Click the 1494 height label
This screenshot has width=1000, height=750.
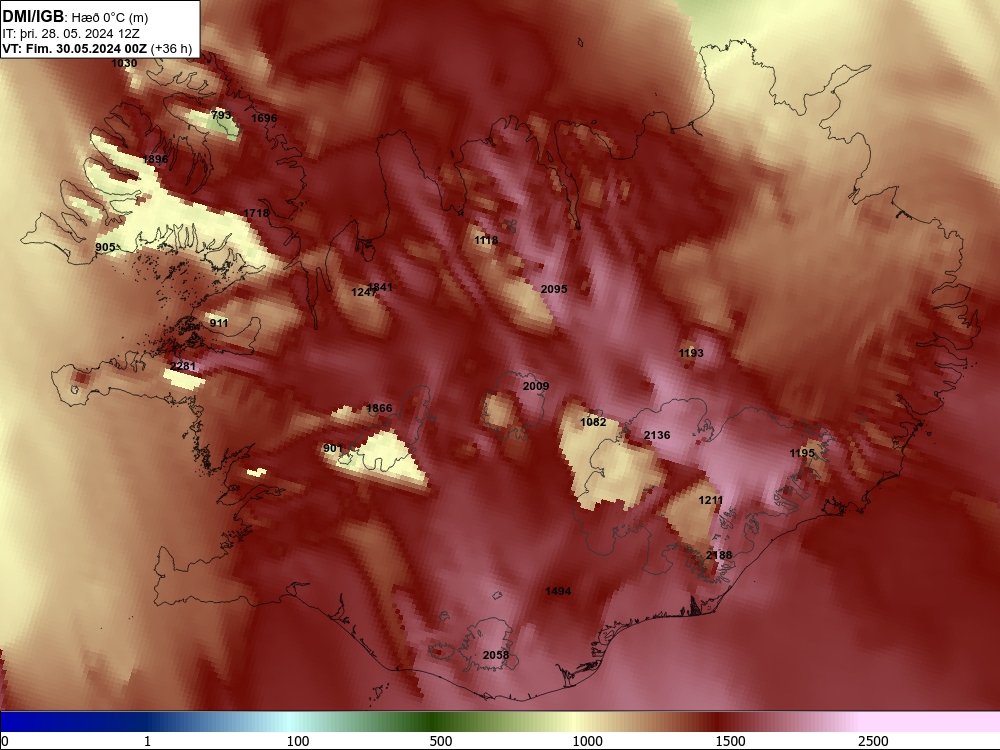pyautogui.click(x=558, y=591)
